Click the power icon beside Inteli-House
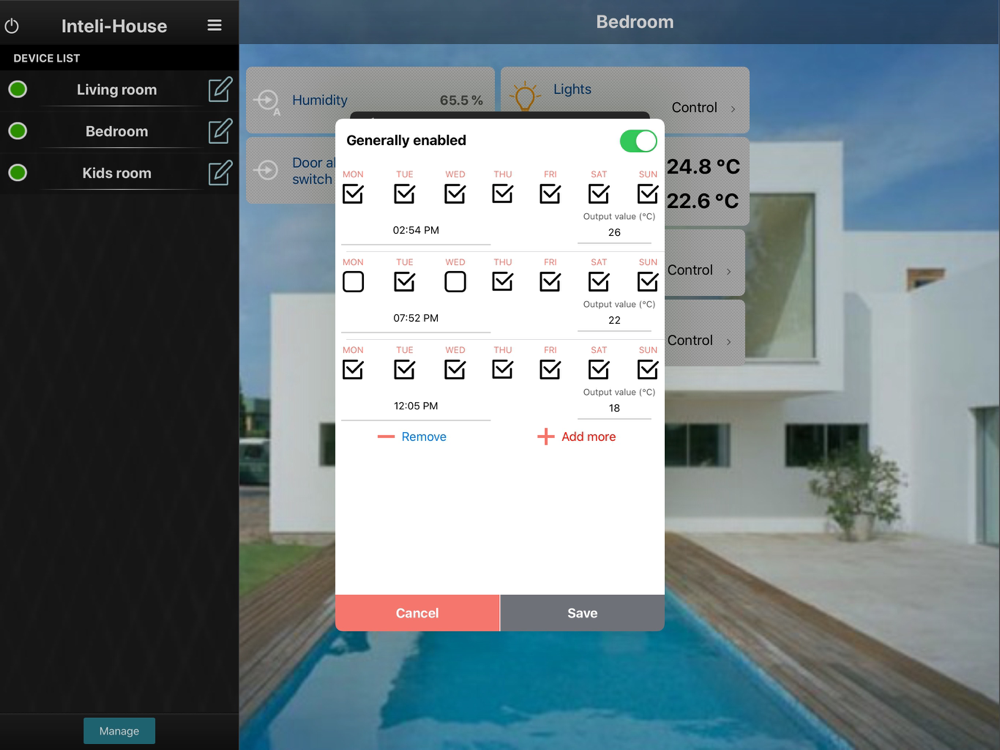 11,26
